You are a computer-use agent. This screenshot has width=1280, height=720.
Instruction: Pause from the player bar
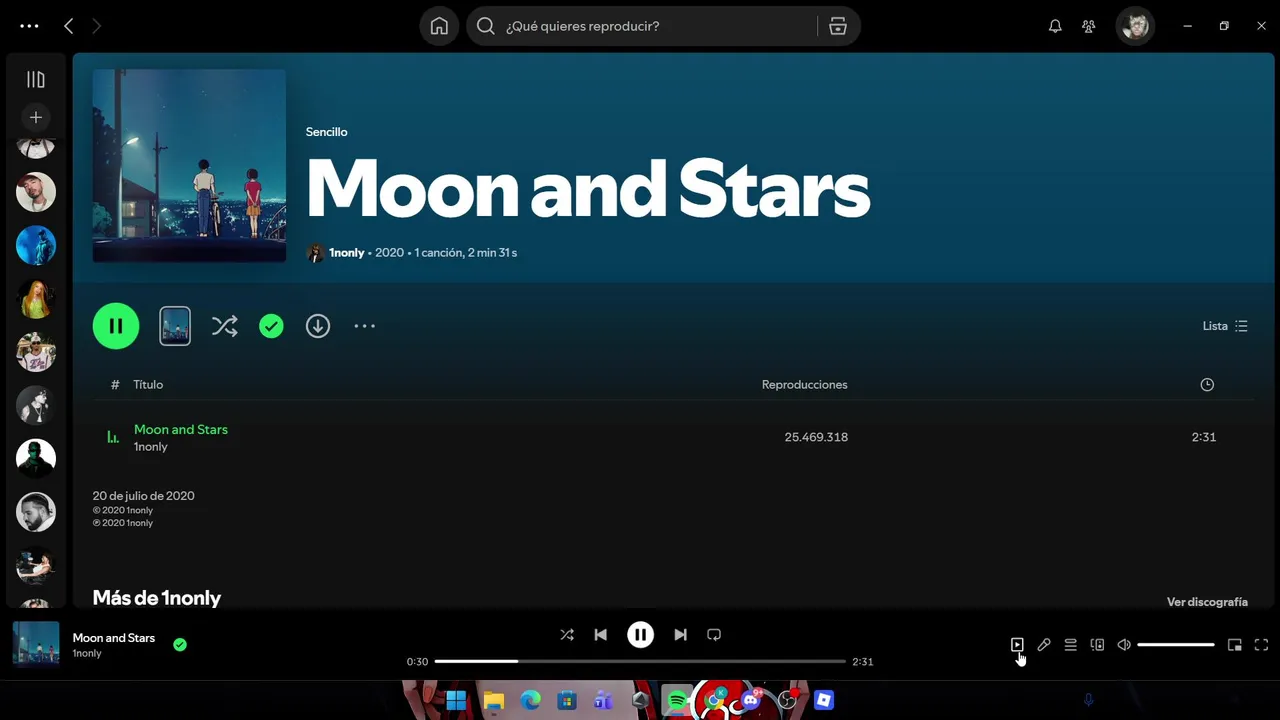[640, 635]
